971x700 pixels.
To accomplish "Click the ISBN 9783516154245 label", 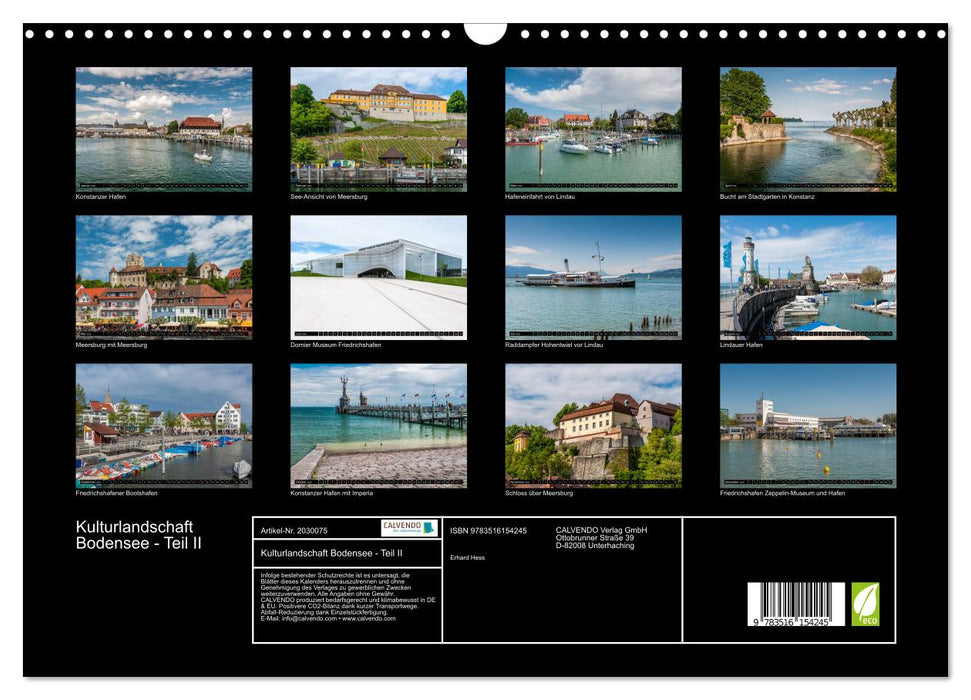I will click(490, 528).
